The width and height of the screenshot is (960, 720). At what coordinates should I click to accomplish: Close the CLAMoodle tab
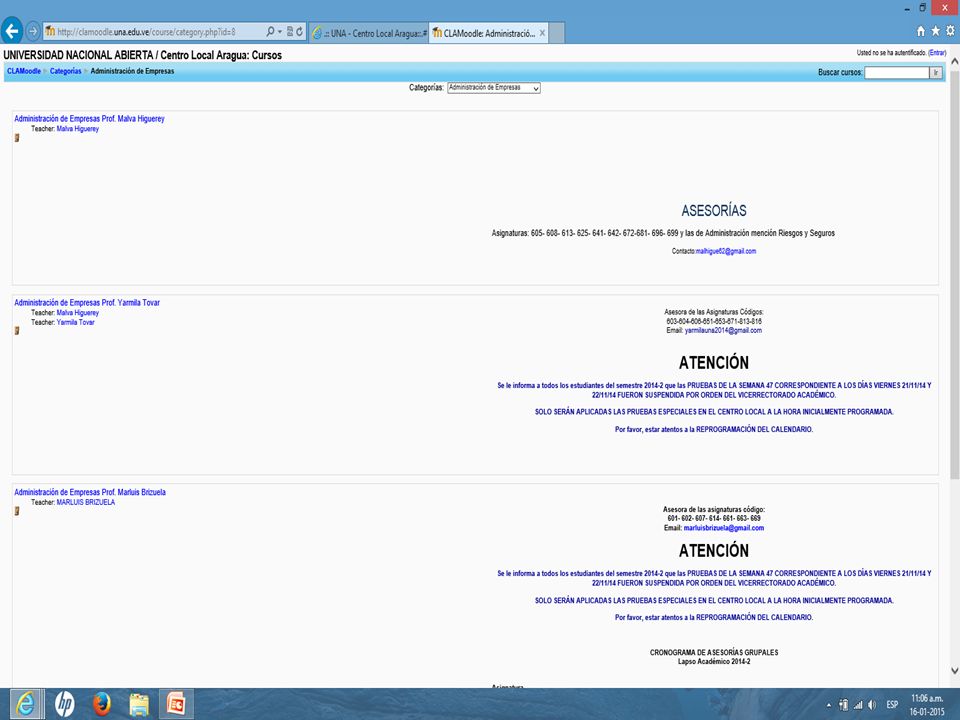[x=542, y=33]
